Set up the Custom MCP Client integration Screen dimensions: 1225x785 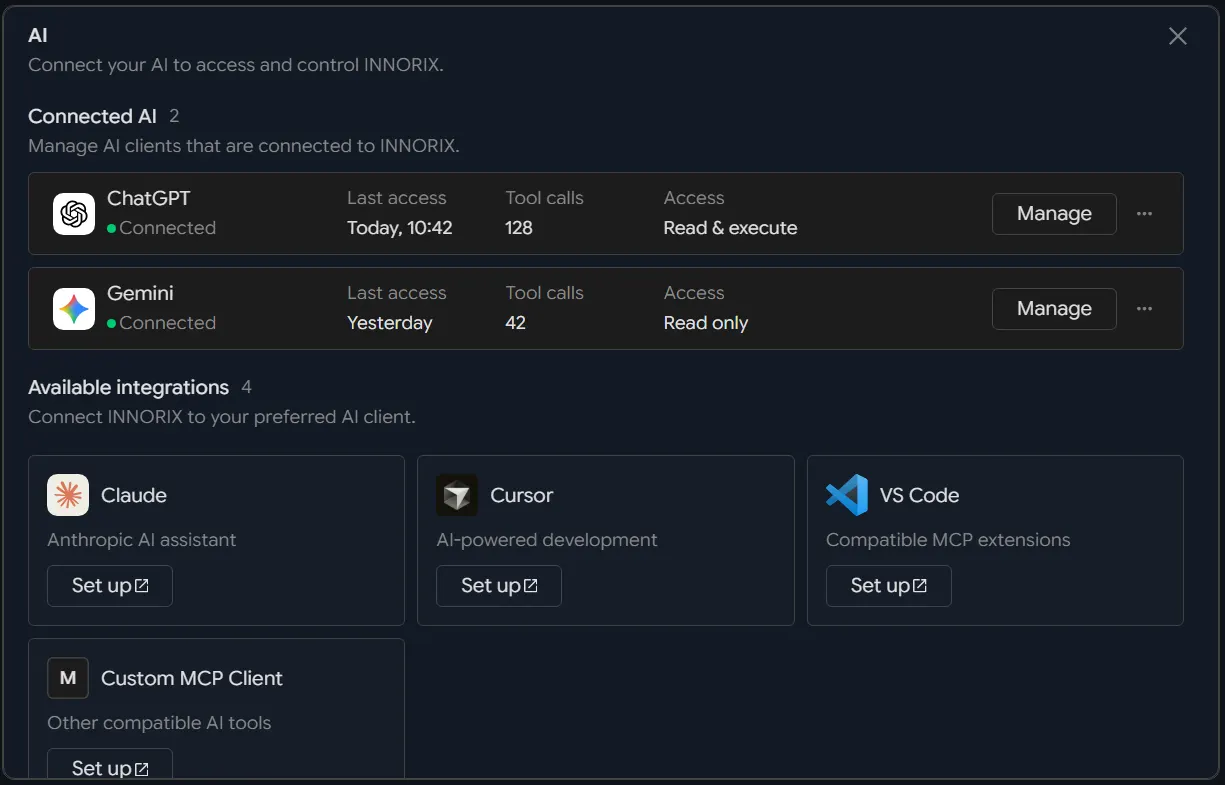tap(110, 765)
